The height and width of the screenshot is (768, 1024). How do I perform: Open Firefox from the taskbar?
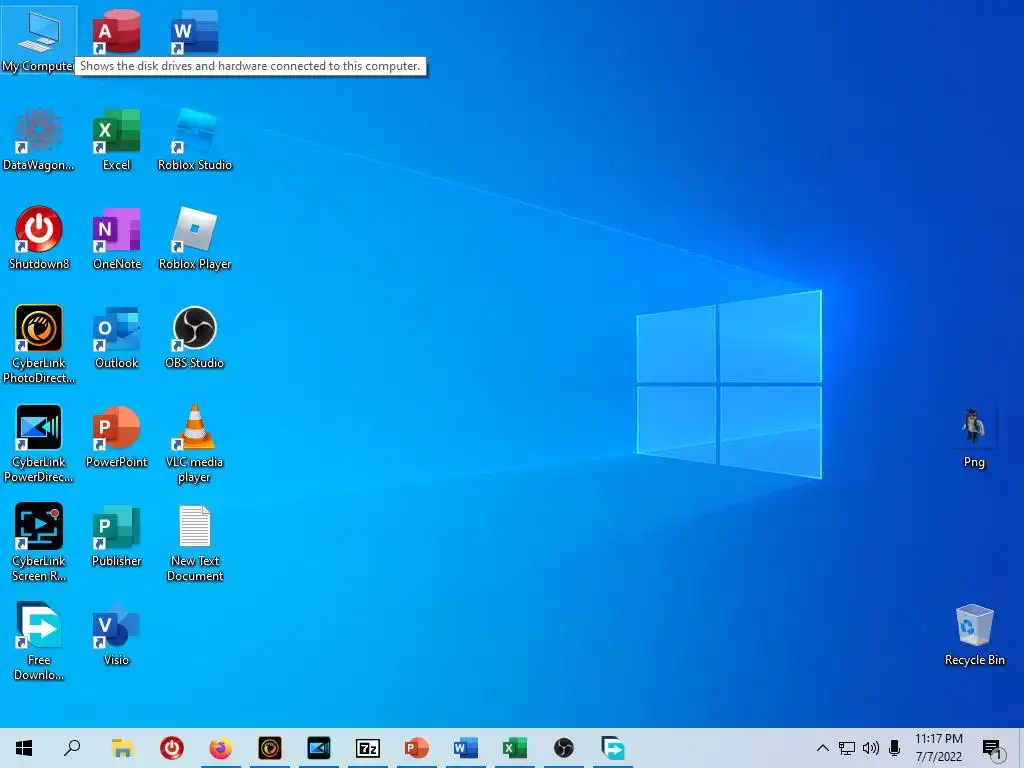221,748
